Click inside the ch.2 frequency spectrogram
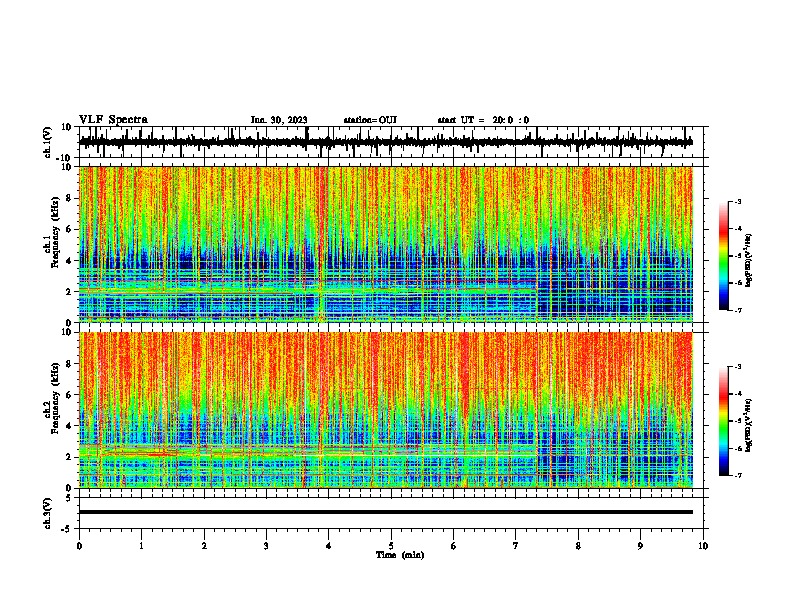The width and height of the screenshot is (792, 612). coord(386,410)
